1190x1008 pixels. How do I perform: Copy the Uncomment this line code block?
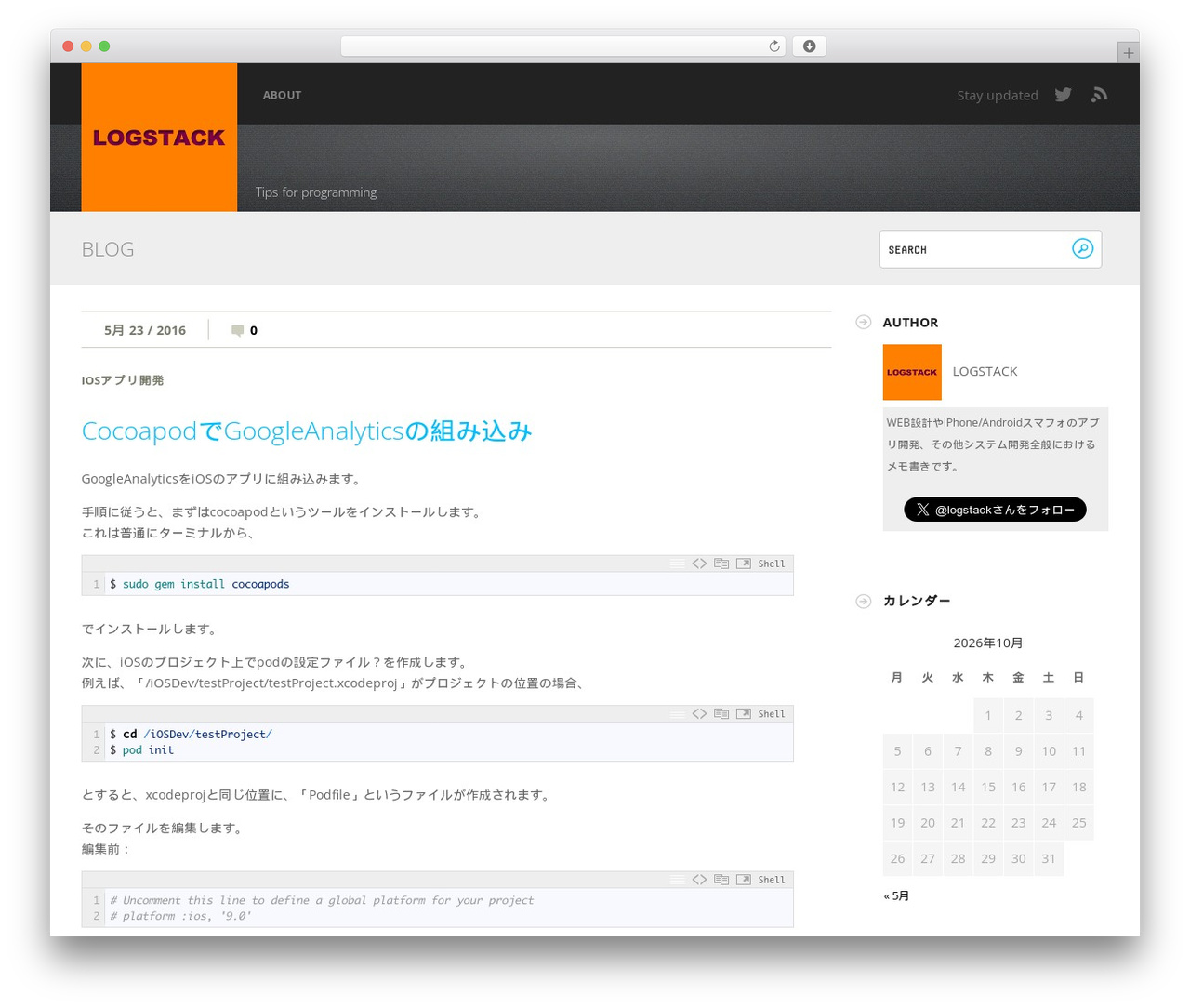721,880
